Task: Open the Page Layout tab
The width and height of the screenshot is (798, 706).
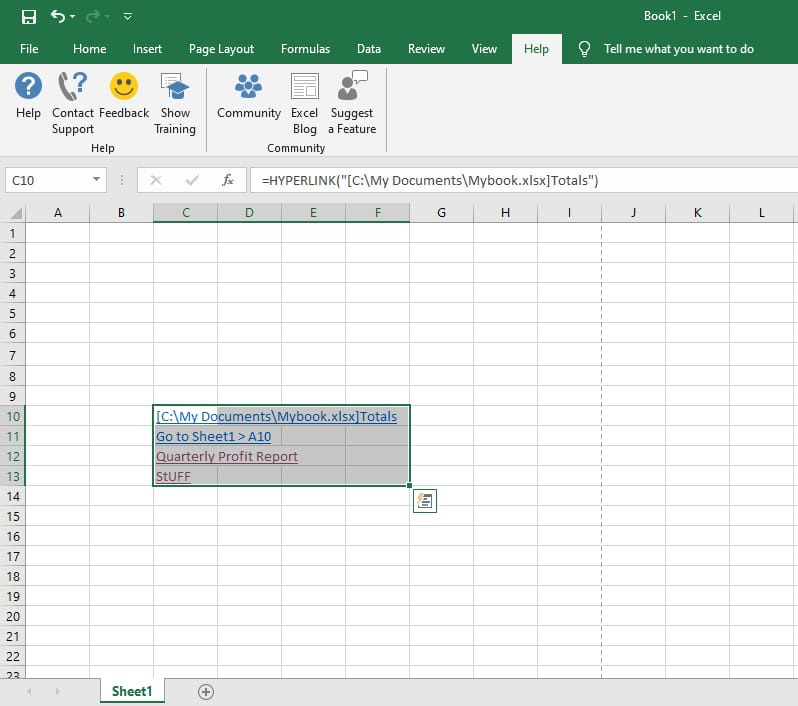Action: point(221,49)
